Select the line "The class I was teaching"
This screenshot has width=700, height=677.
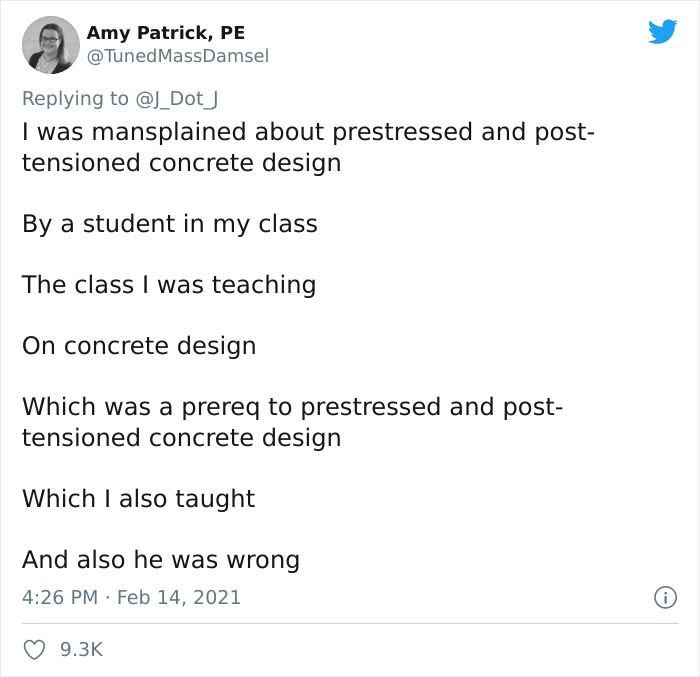point(168,285)
